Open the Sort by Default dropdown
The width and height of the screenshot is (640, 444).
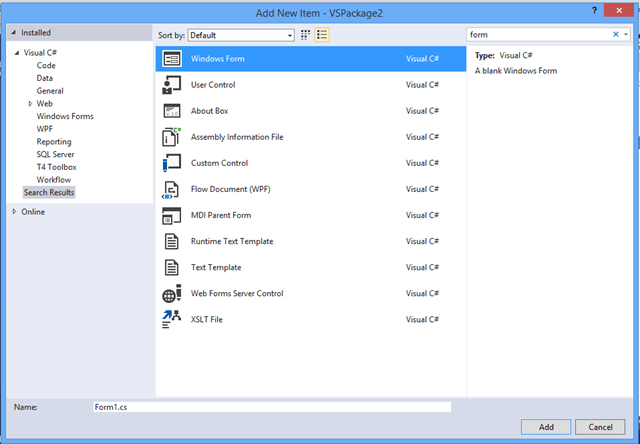tap(241, 36)
